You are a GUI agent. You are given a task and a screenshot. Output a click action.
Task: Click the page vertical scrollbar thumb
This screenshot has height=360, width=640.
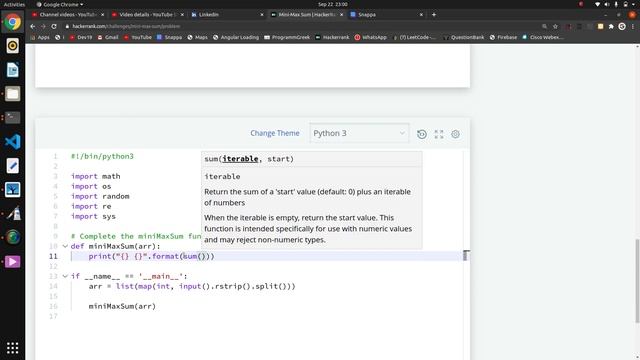[x=637, y=280]
